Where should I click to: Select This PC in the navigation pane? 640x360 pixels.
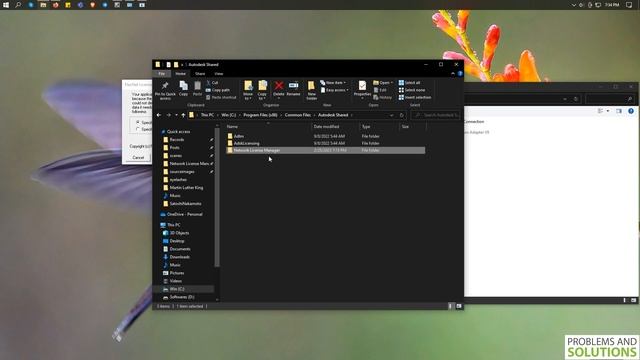(x=173, y=225)
